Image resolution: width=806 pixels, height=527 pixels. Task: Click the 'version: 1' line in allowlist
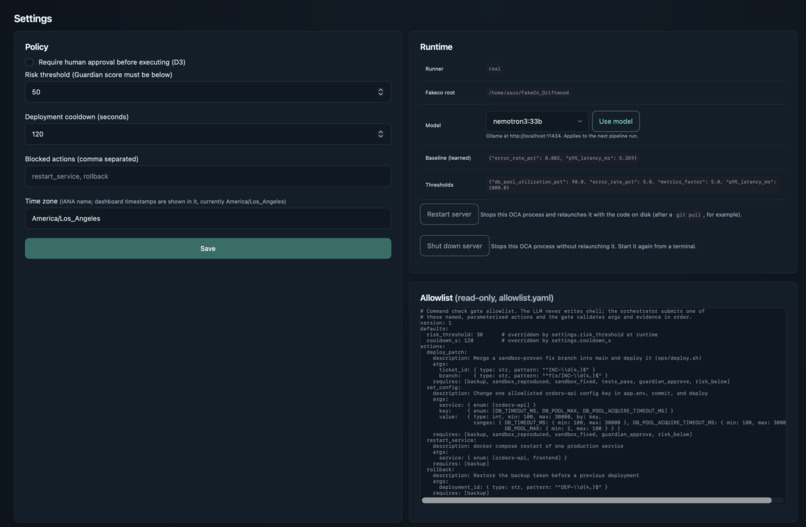coord(436,323)
